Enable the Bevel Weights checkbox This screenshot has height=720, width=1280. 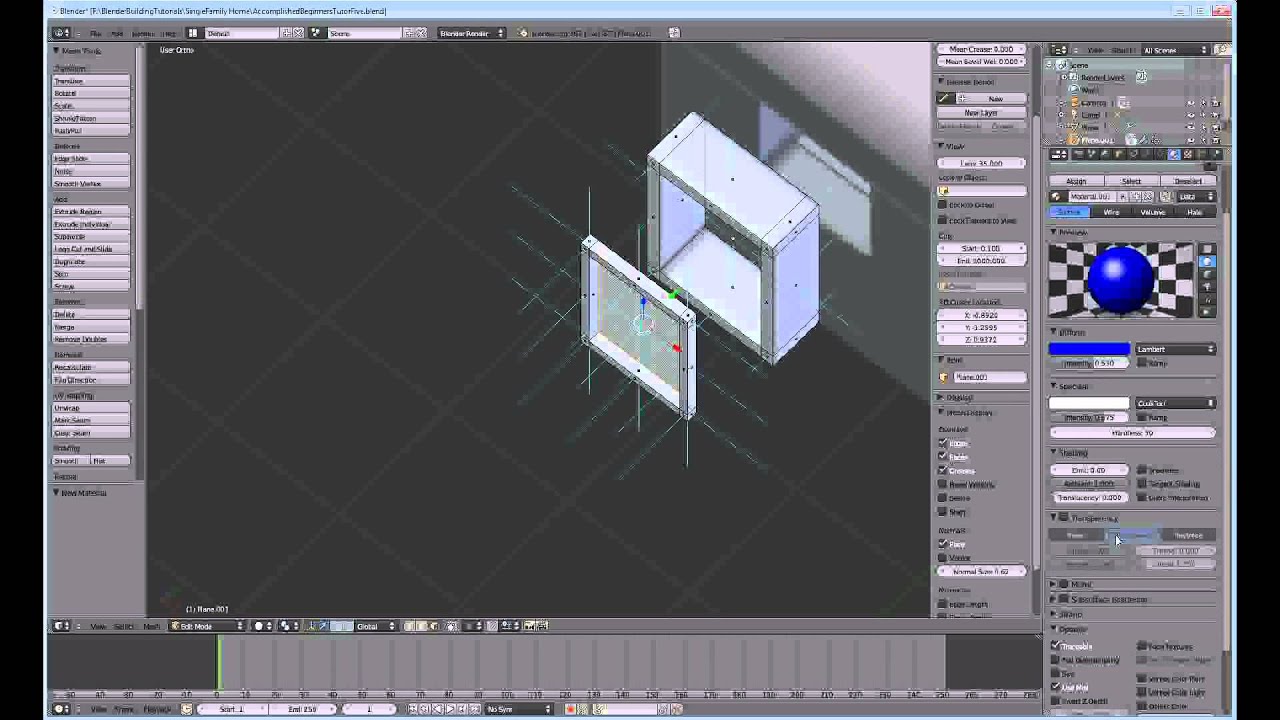pos(942,484)
